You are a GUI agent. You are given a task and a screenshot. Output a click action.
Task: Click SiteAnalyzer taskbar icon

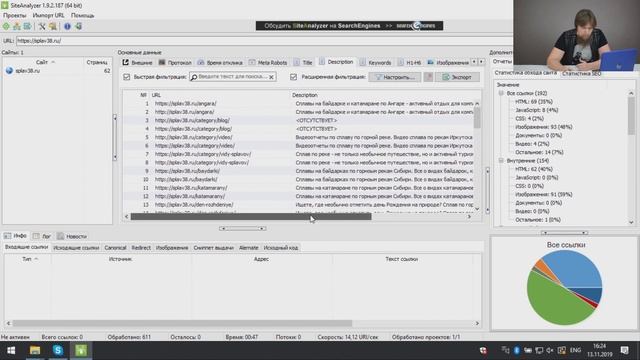click(x=81, y=350)
